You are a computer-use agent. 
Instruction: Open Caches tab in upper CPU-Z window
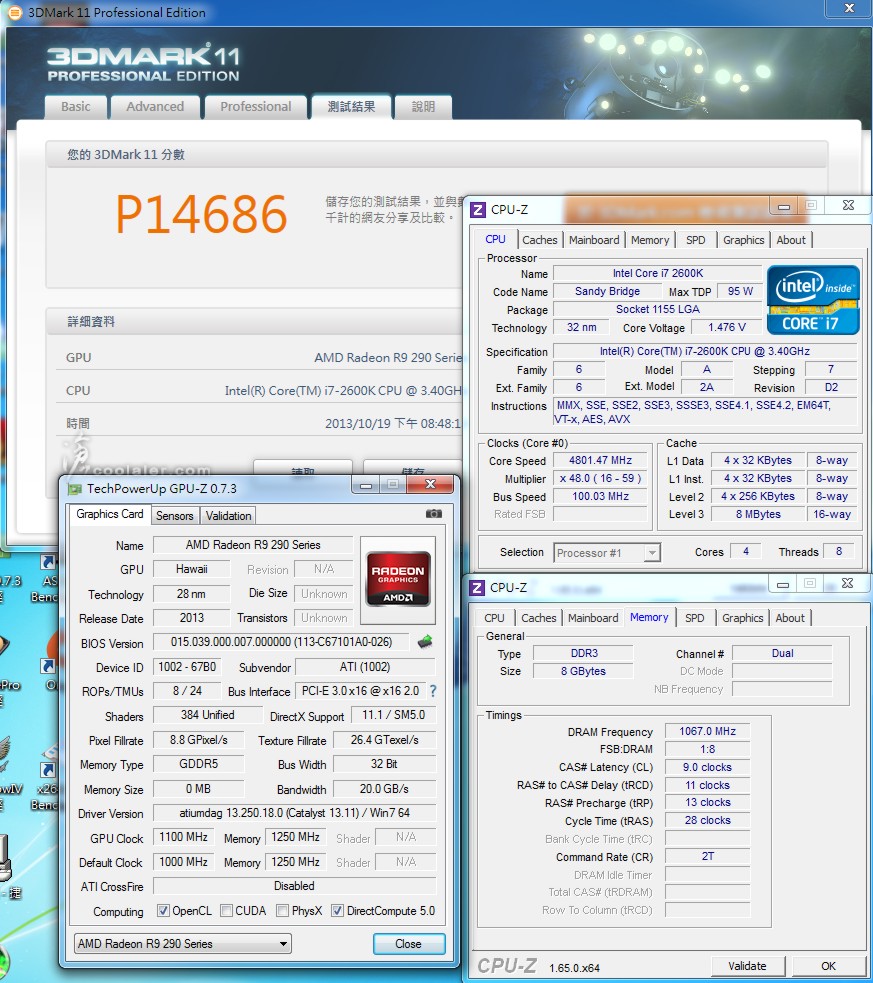540,240
